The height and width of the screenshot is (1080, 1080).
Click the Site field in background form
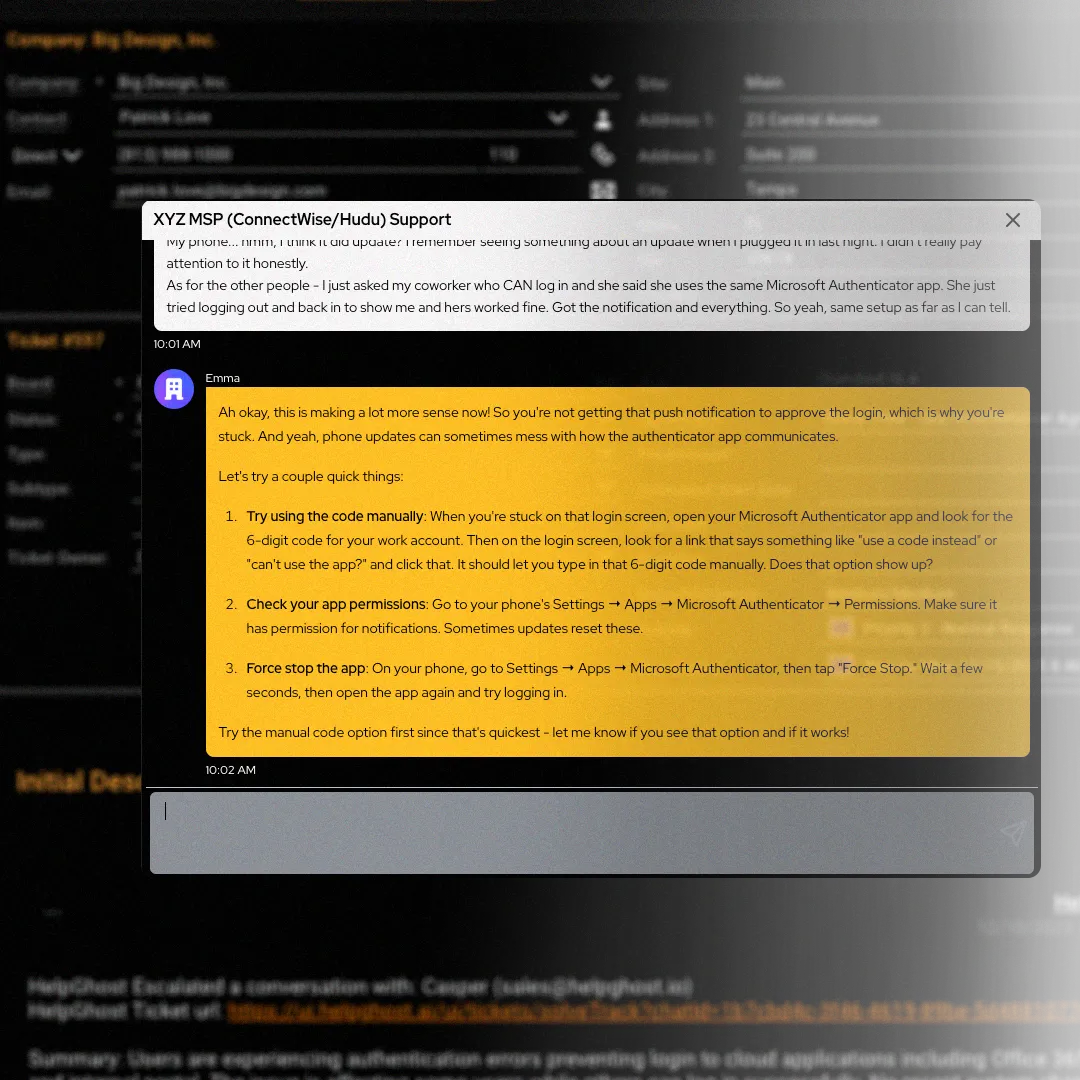(909, 83)
